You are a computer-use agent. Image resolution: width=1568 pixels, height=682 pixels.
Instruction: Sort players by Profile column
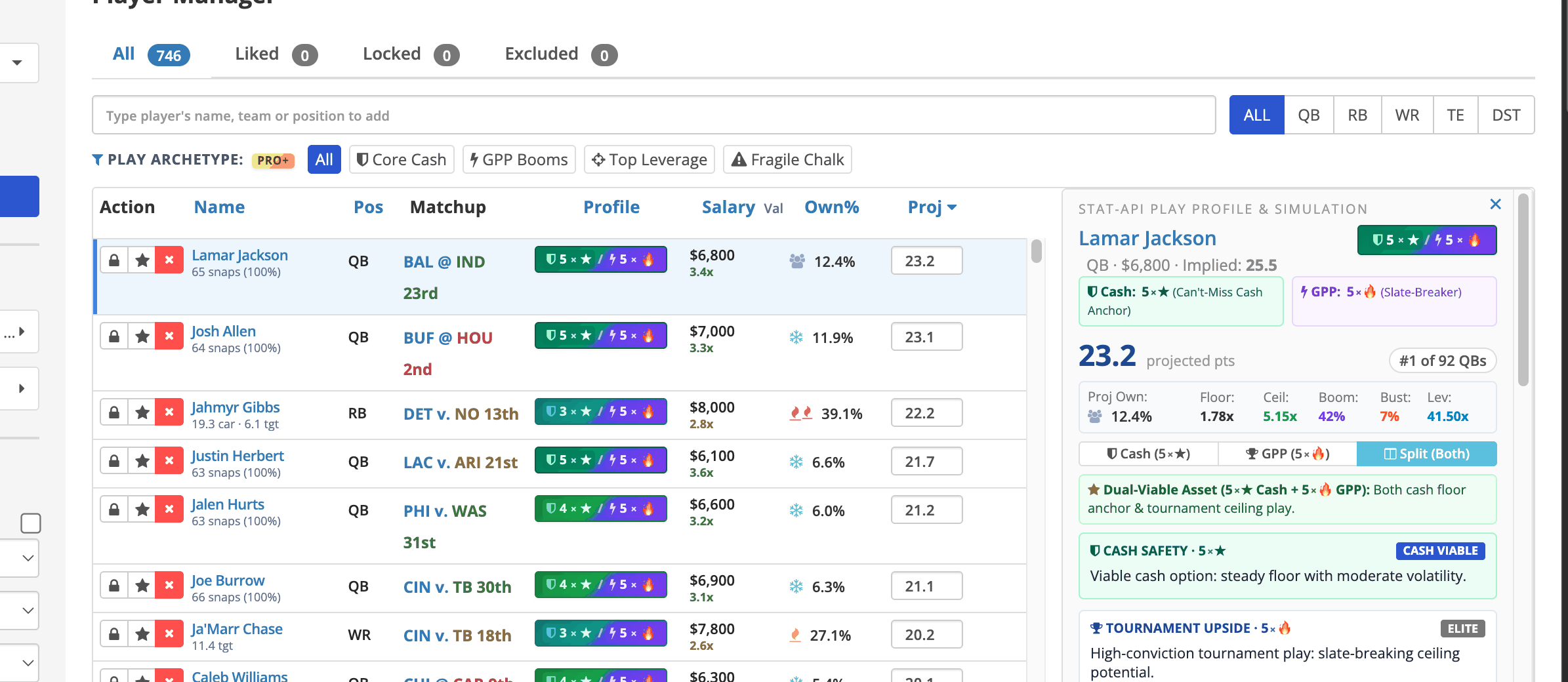[611, 207]
